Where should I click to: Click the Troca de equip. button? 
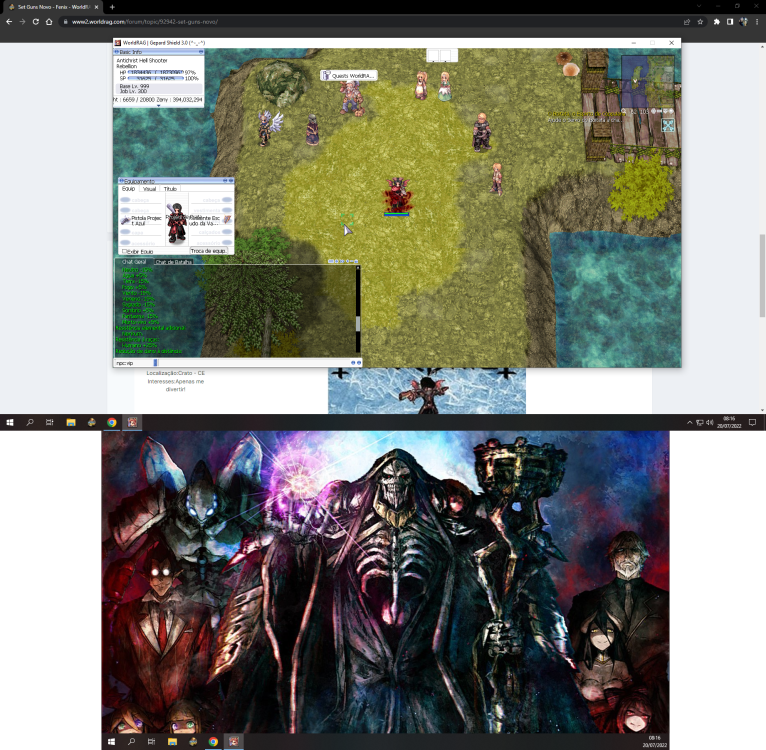(x=208, y=251)
